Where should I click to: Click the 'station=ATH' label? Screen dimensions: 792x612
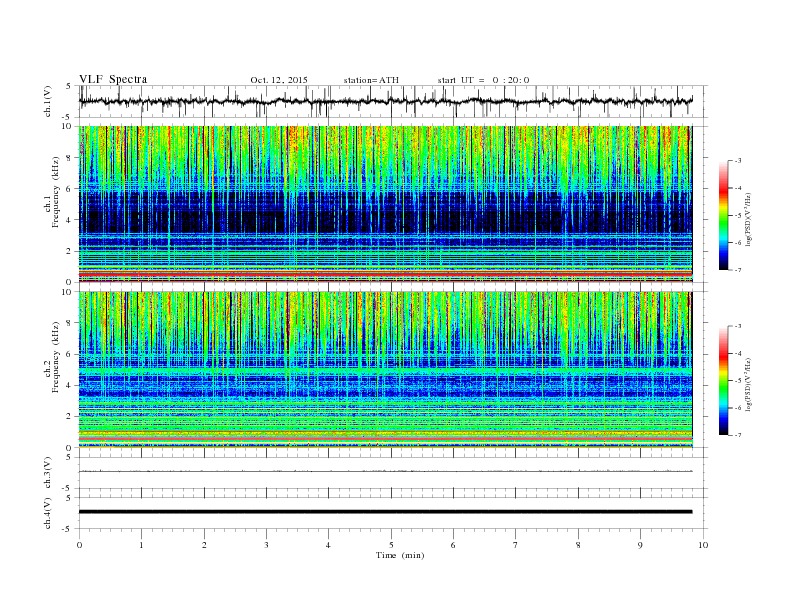point(371,80)
